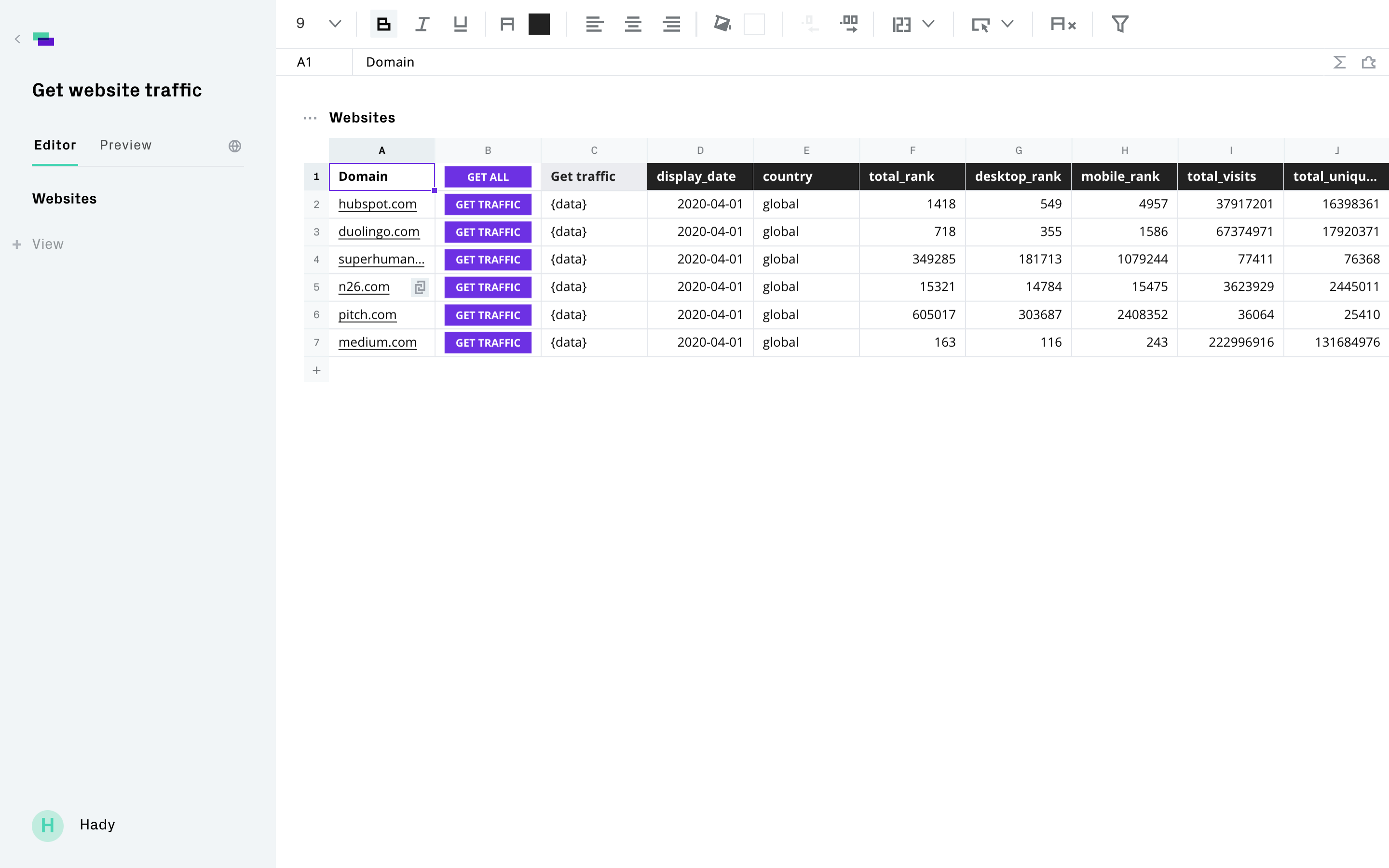The height and width of the screenshot is (868, 1389).
Task: Switch to the Preview tab
Action: (x=126, y=145)
